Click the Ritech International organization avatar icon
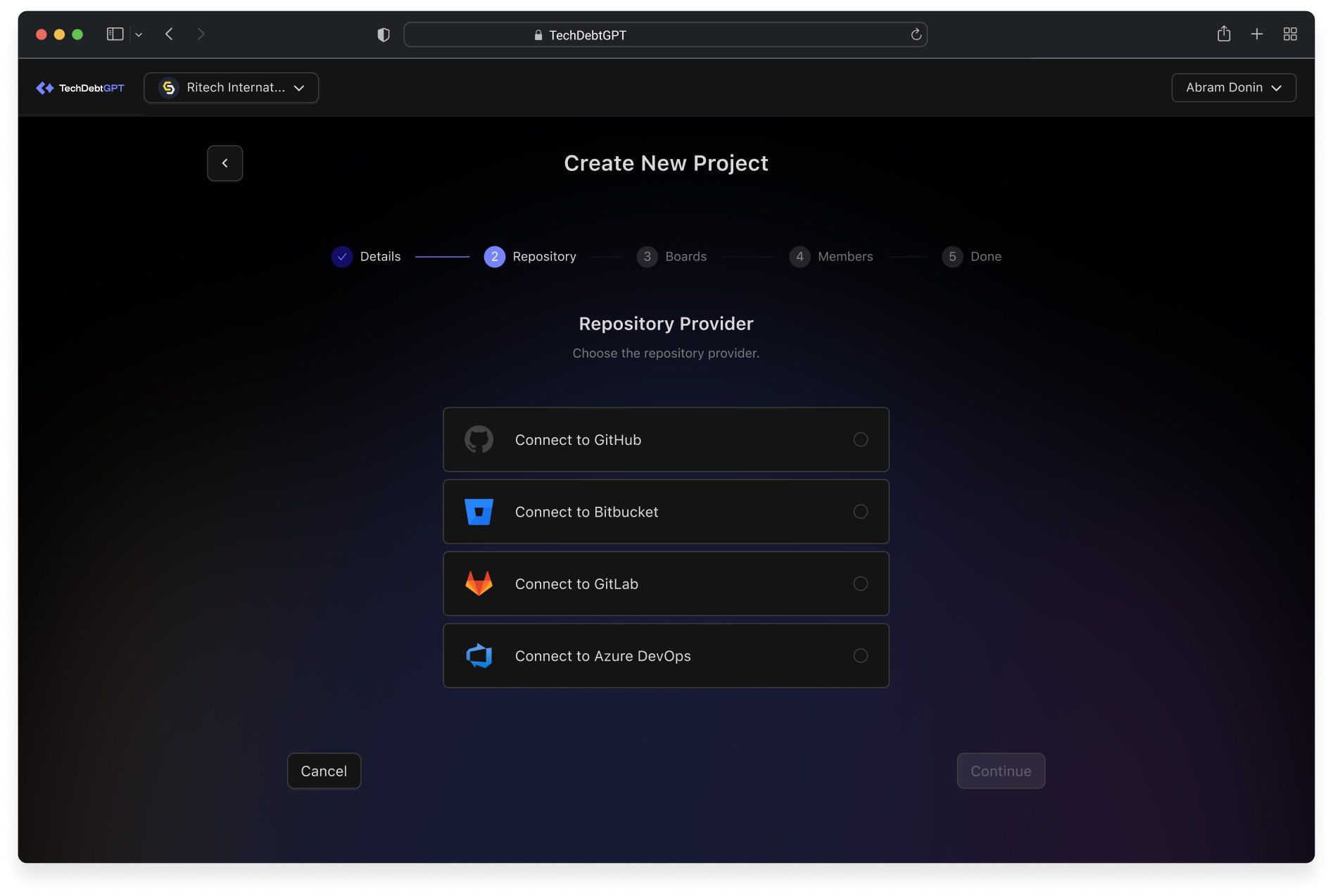The image size is (1333, 896). (x=168, y=88)
